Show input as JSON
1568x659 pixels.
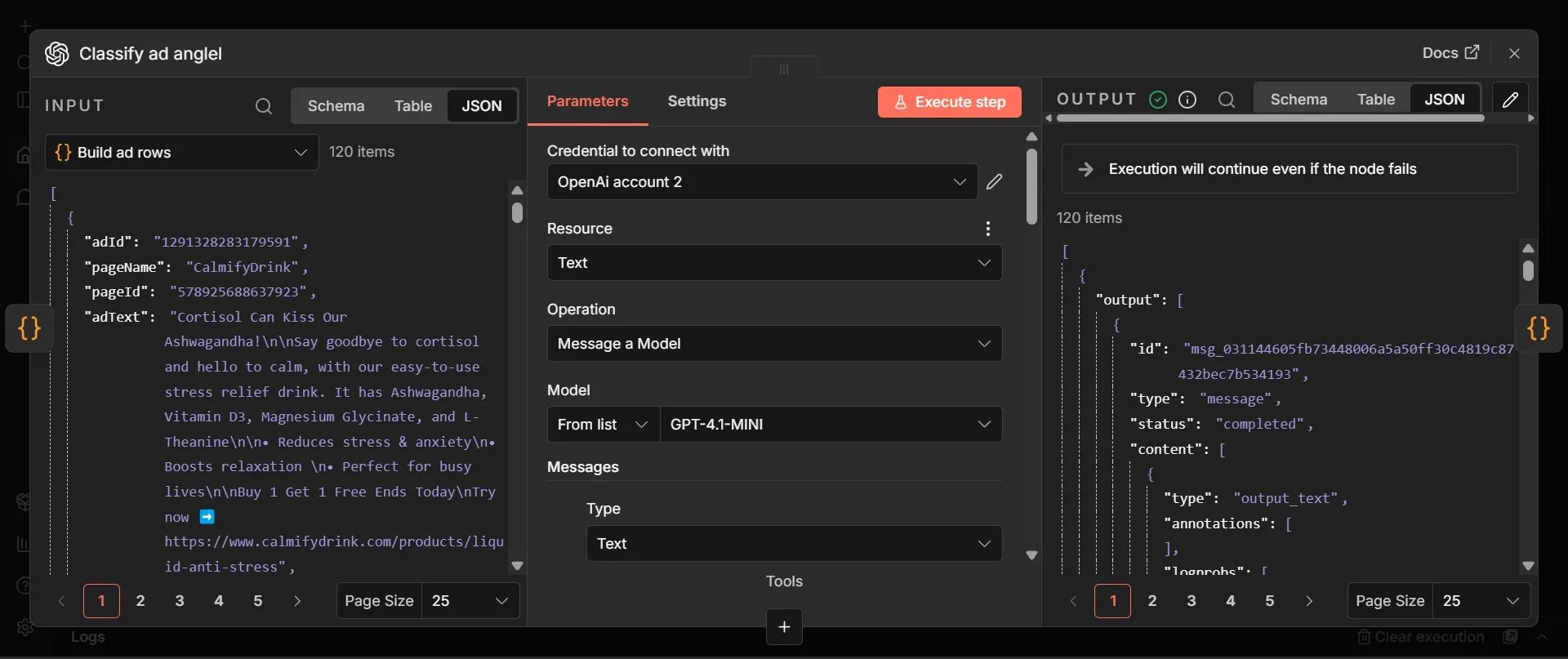pos(482,106)
